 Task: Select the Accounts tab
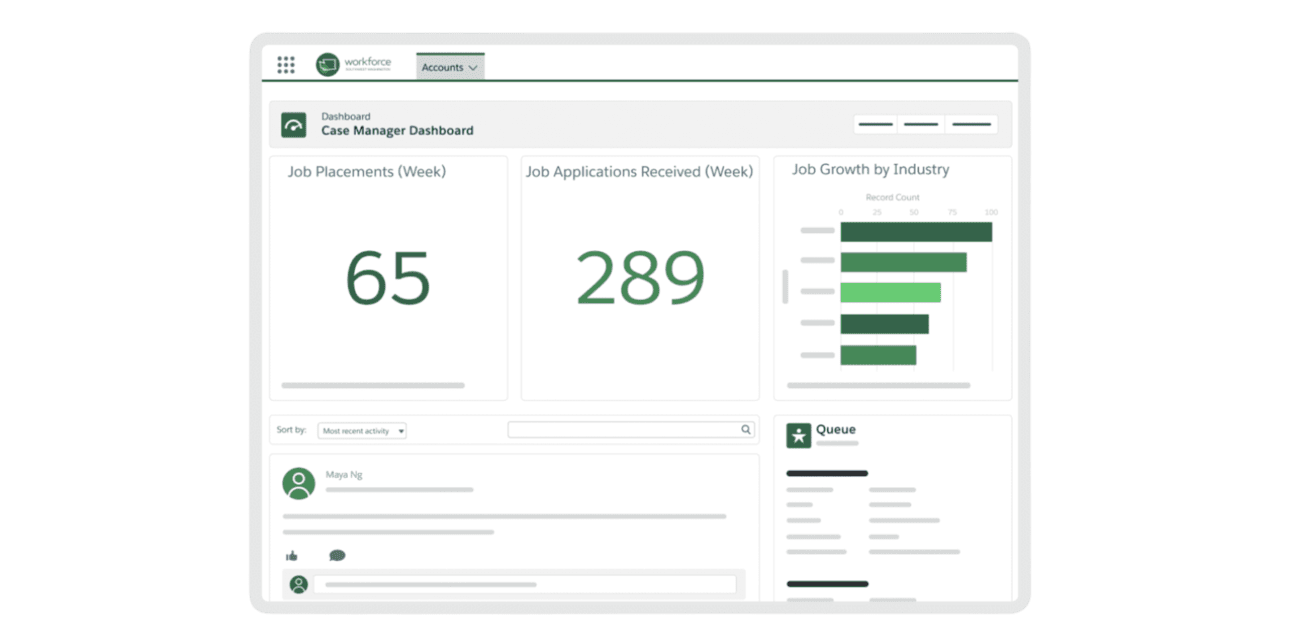coord(442,68)
